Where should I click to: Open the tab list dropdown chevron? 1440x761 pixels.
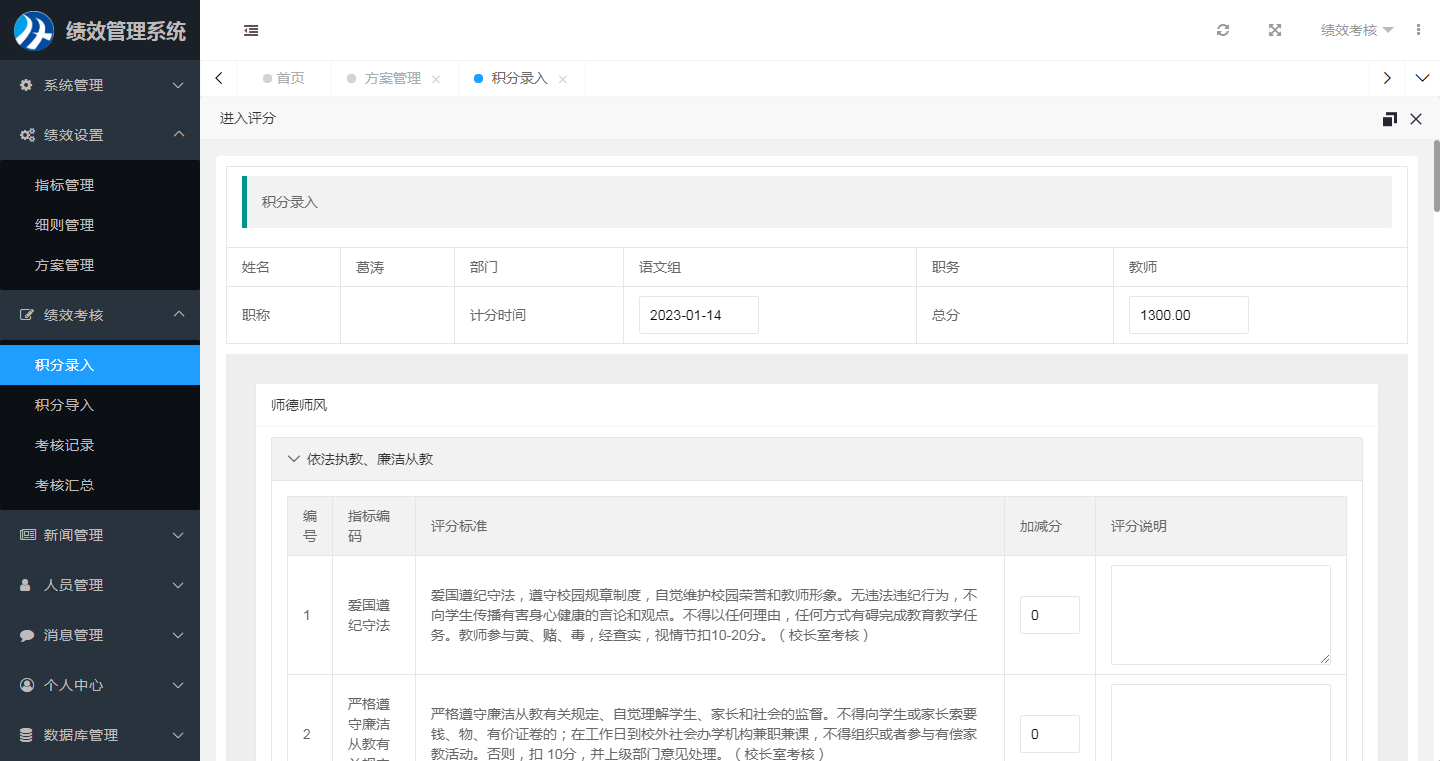(1423, 78)
